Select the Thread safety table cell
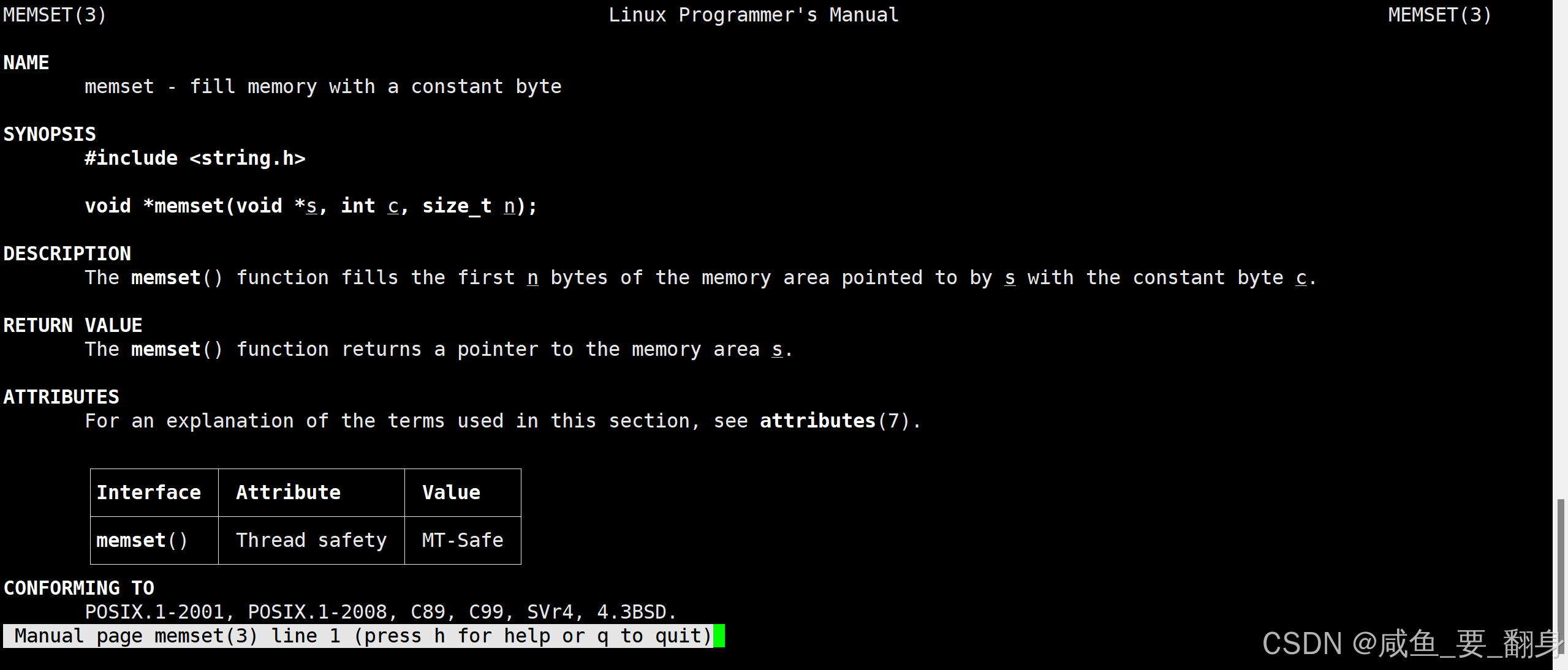 [x=311, y=540]
